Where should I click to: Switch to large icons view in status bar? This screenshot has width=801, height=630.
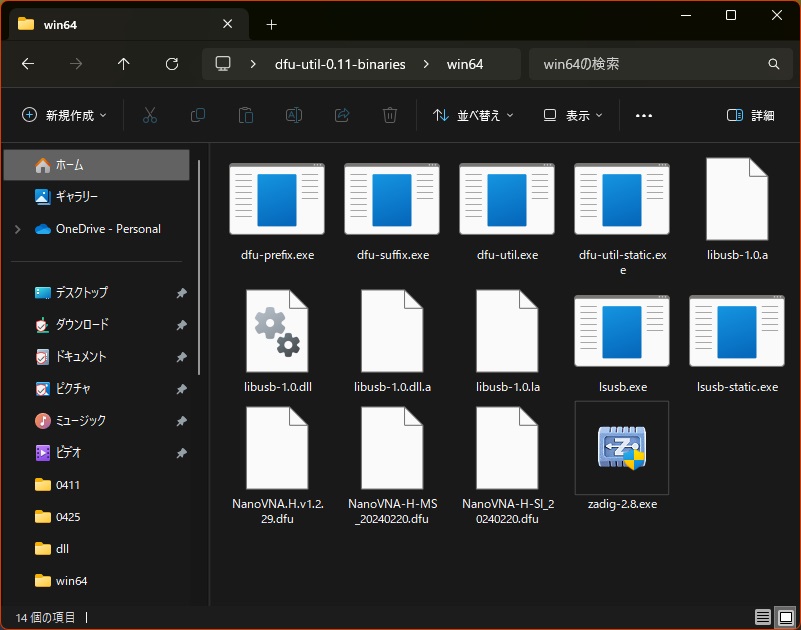[784, 617]
